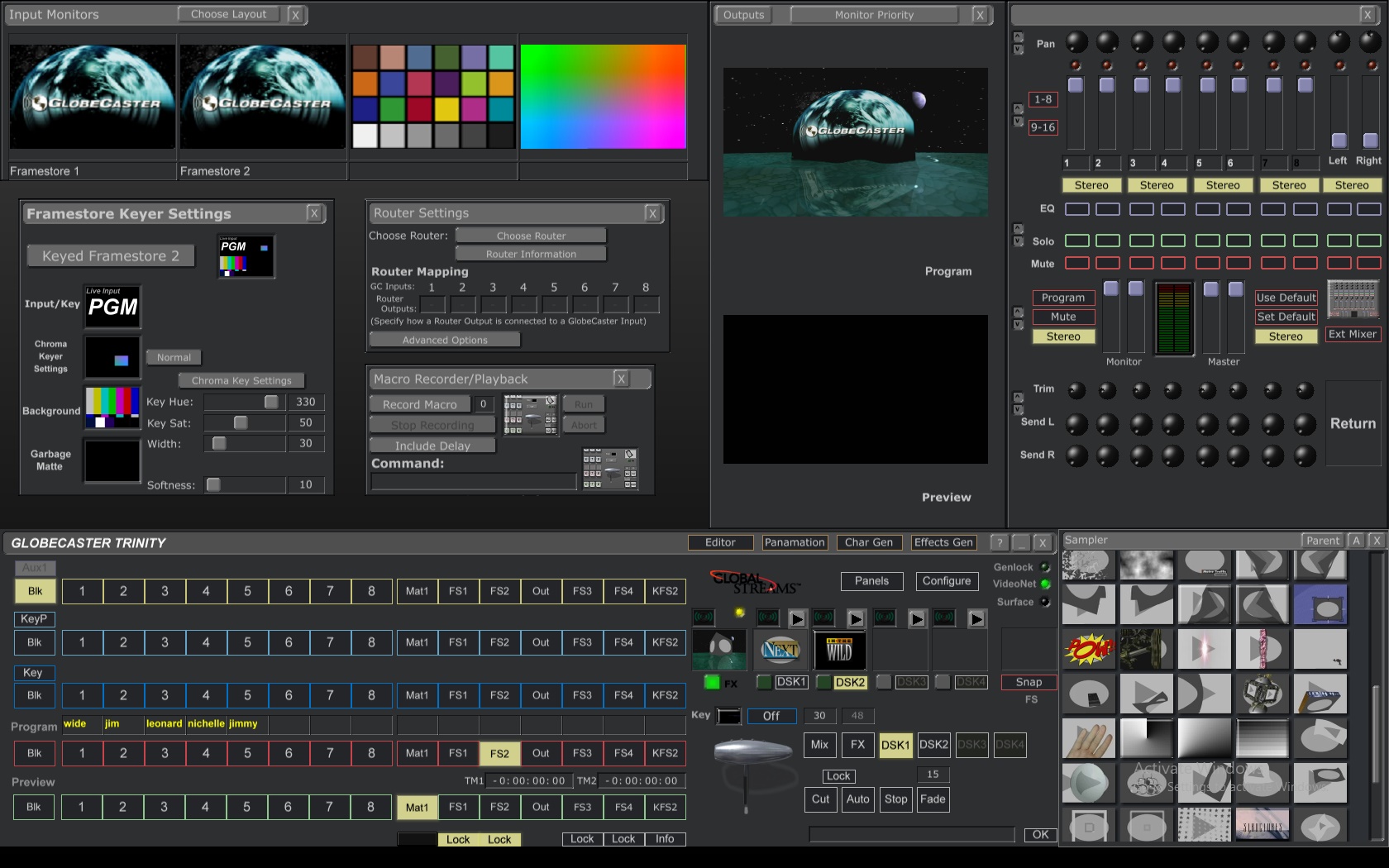Open the Char Gen tab
This screenshot has height=868, width=1389.
coord(868,542)
